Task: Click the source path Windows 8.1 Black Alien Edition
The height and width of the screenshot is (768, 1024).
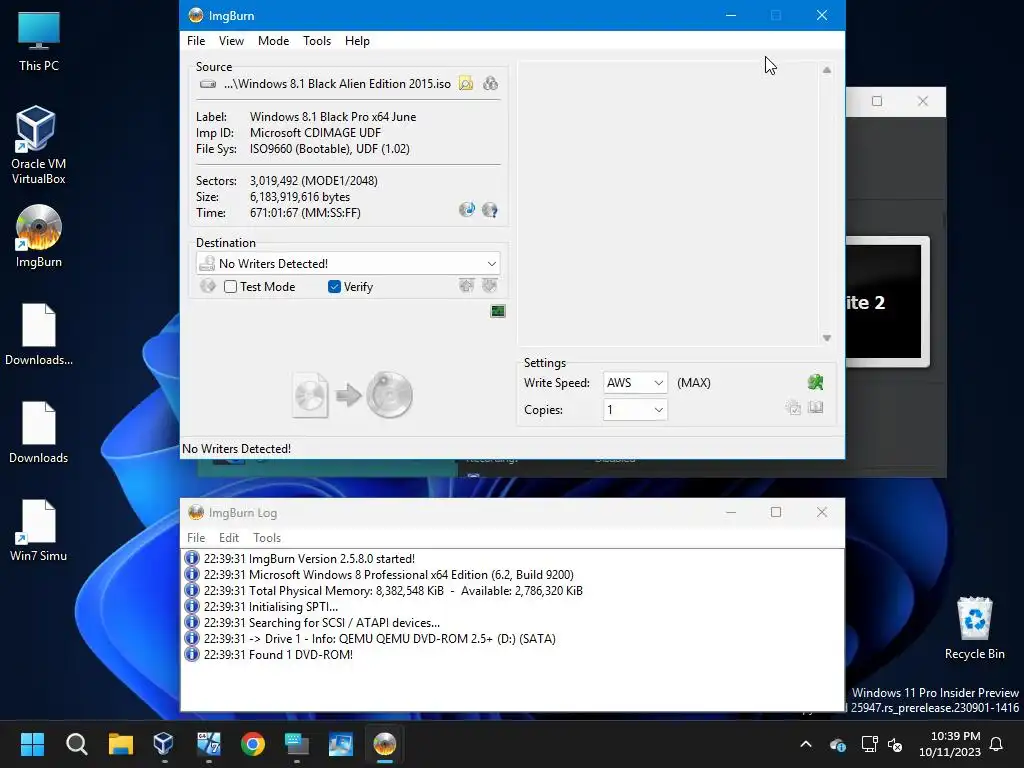Action: (337, 84)
